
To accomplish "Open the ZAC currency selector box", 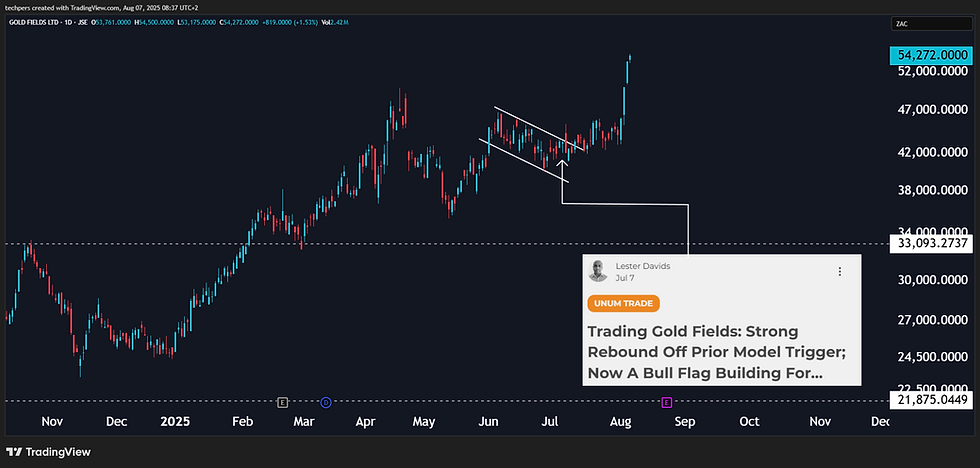I will pyautogui.click(x=932, y=24).
